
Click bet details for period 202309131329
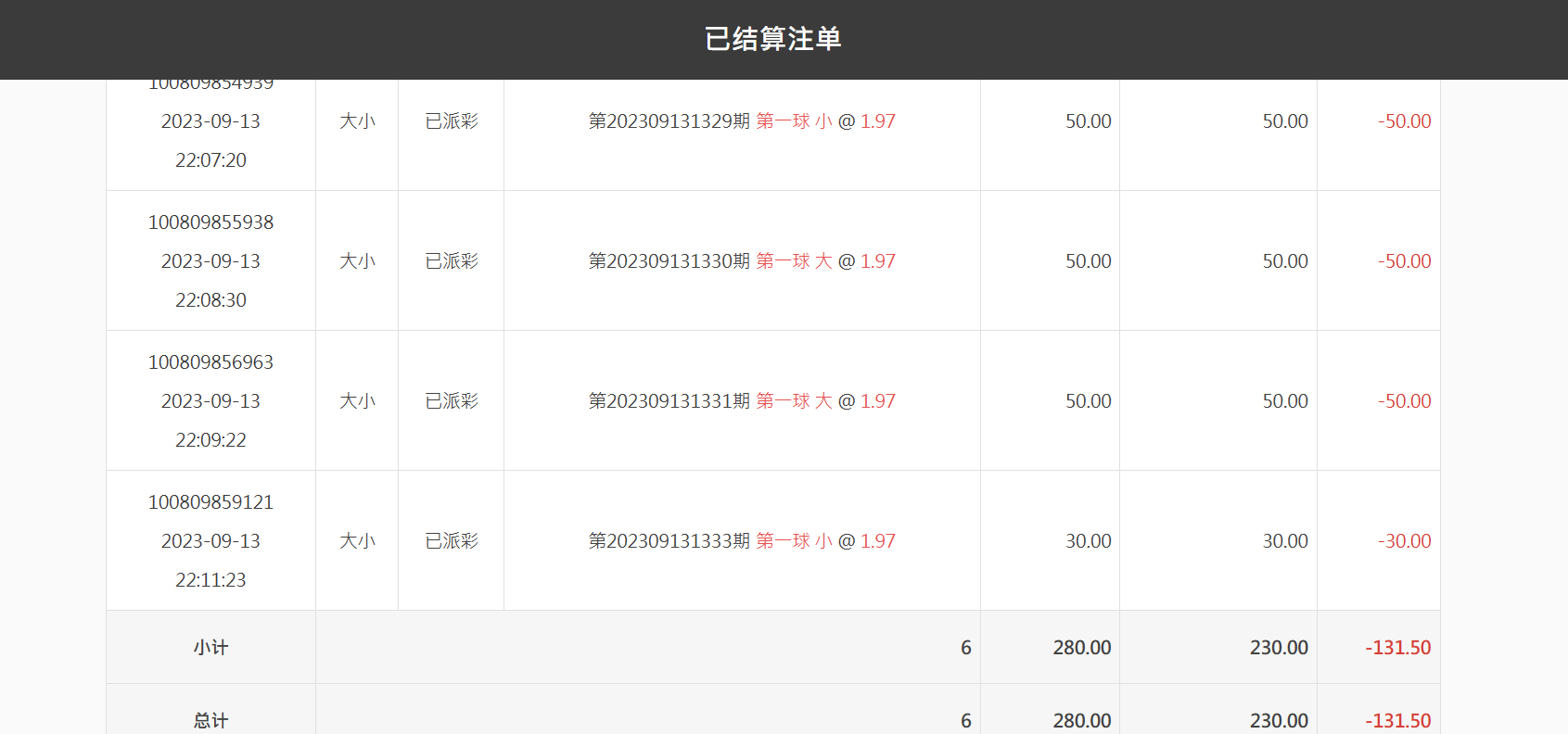click(742, 121)
